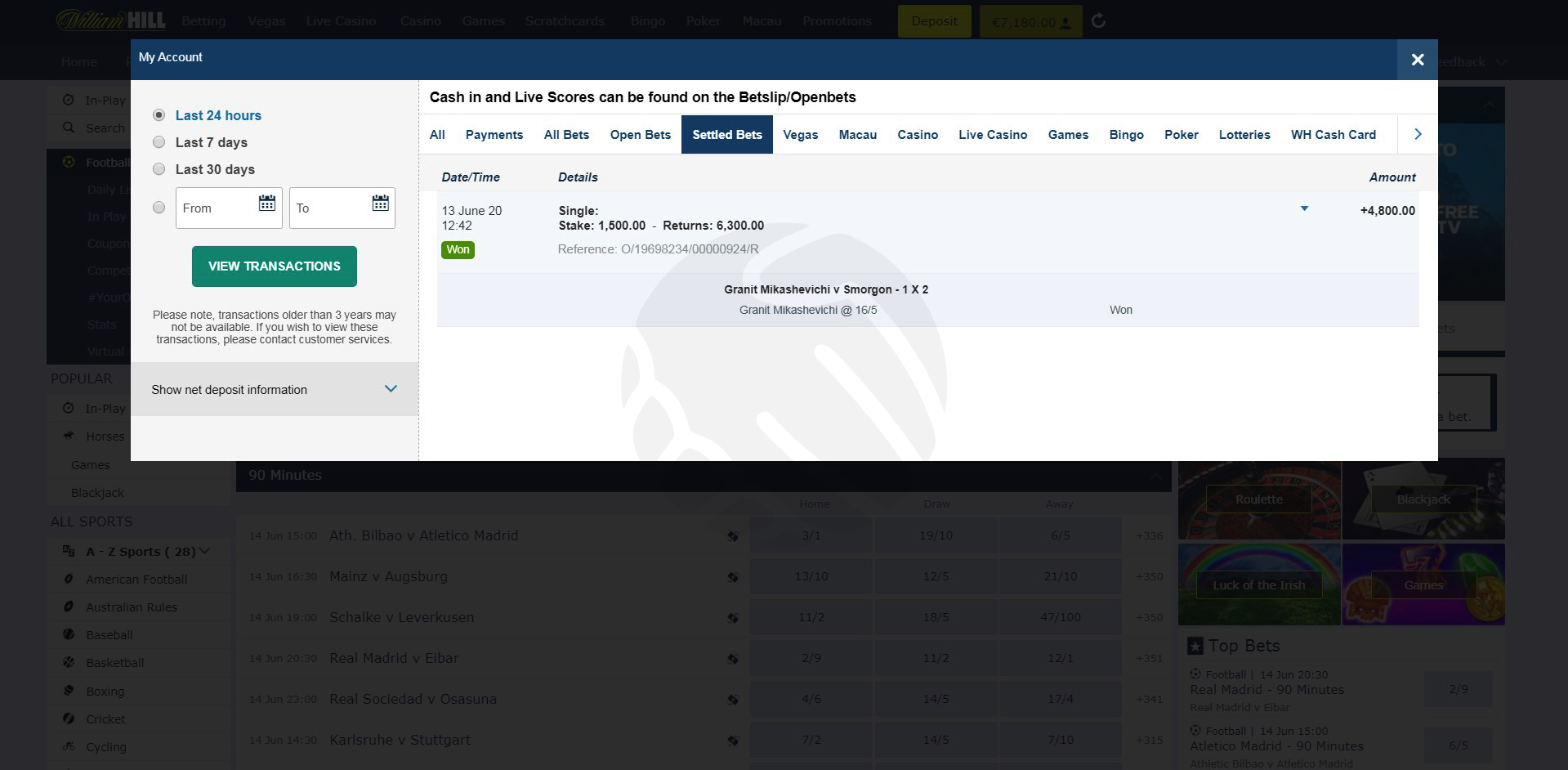Open the WH Cash Card tab
The width and height of the screenshot is (1568, 770).
[1333, 134]
